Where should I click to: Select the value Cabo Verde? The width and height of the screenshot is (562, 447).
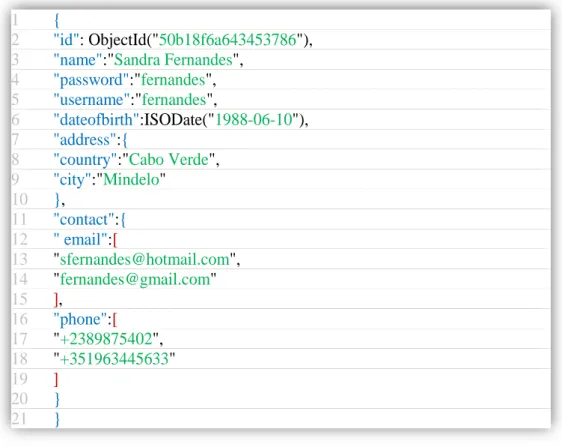tap(168, 160)
